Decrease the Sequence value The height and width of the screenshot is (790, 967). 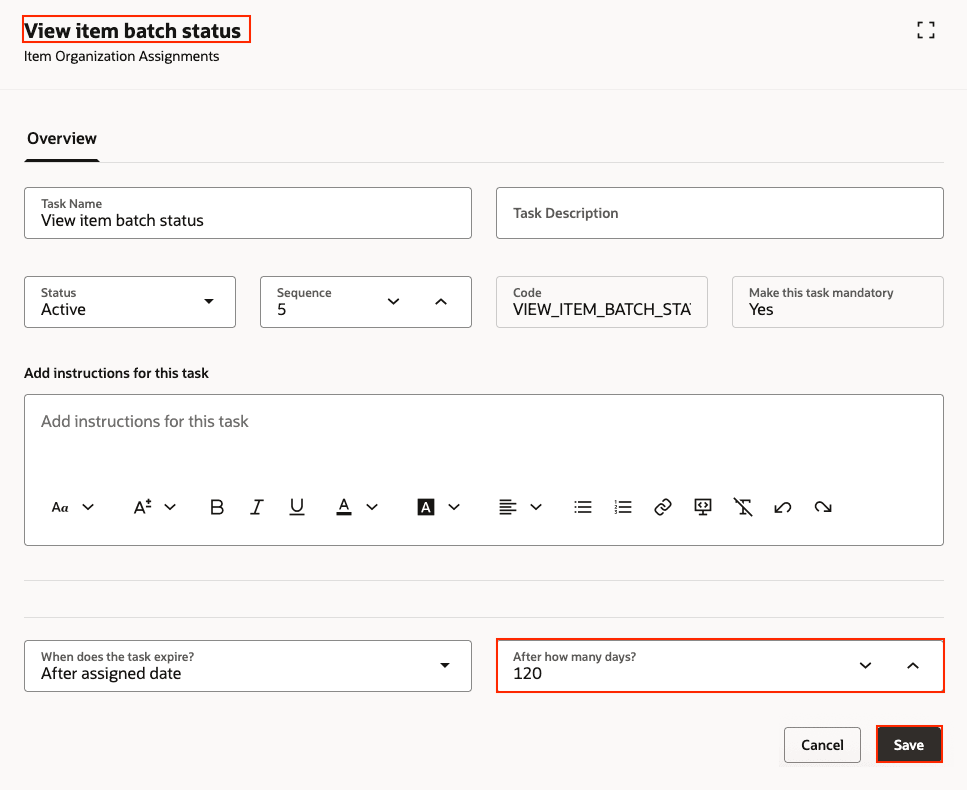coord(393,302)
